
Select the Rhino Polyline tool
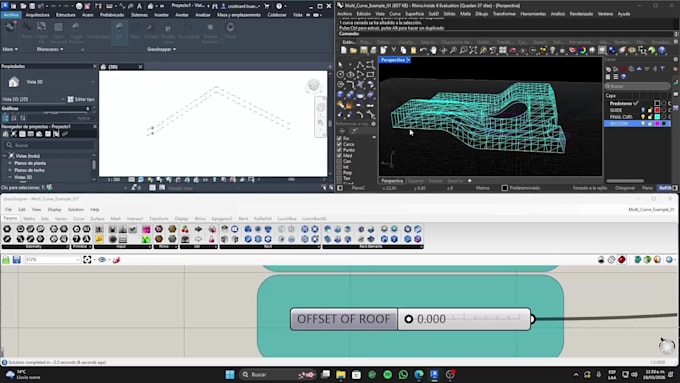[x=360, y=65]
